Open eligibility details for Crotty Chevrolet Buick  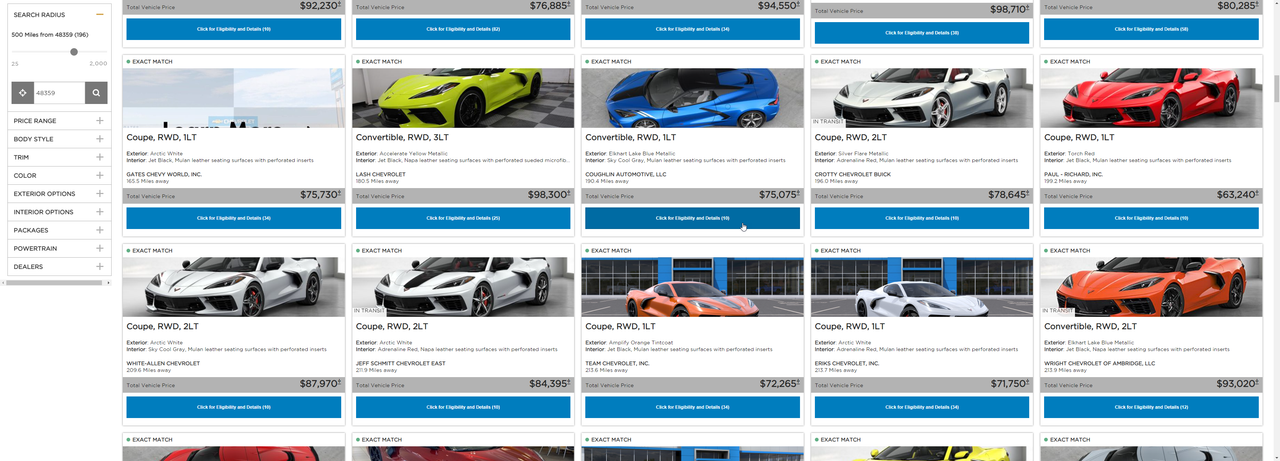coord(922,218)
